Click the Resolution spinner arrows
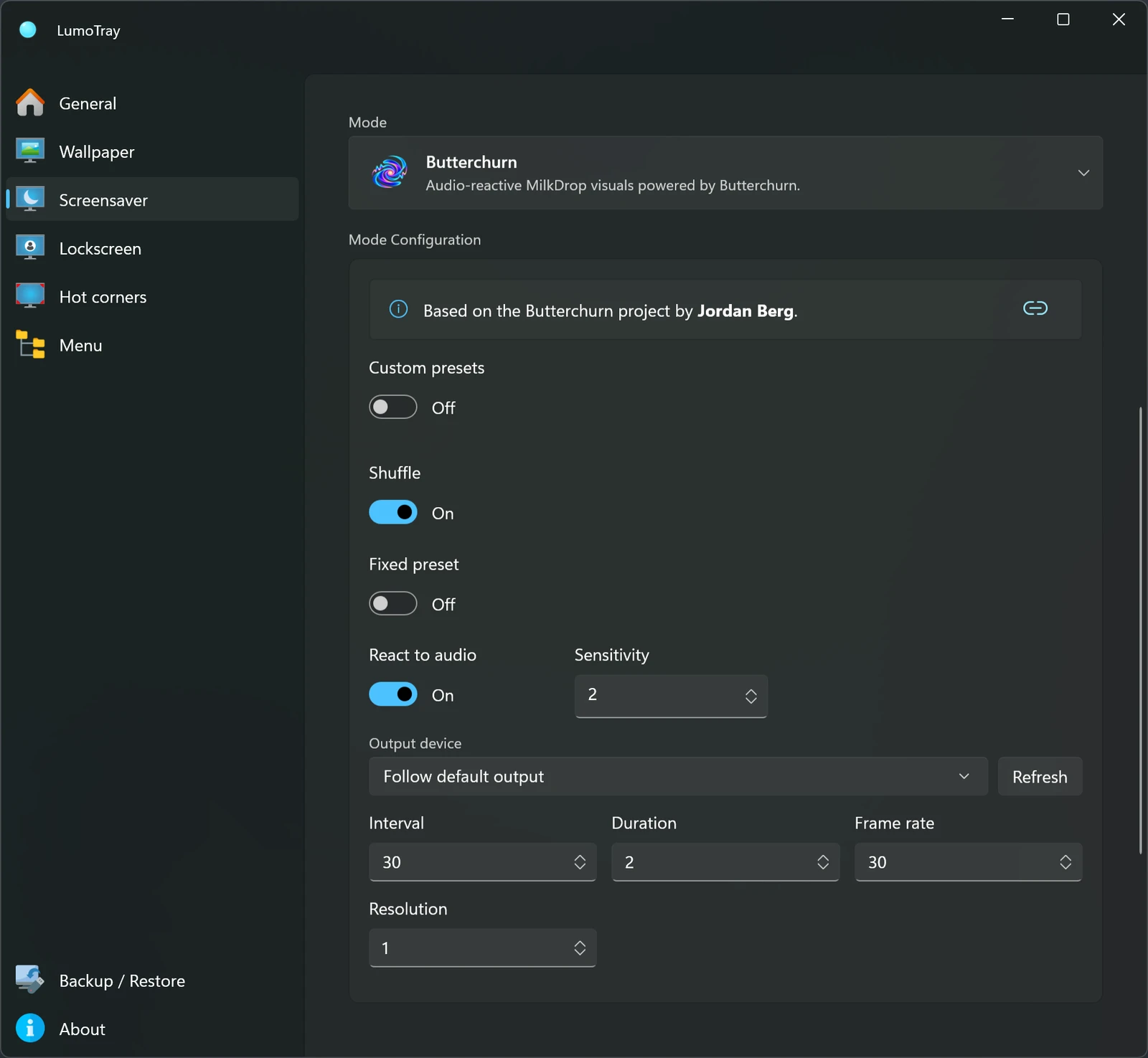 point(580,948)
